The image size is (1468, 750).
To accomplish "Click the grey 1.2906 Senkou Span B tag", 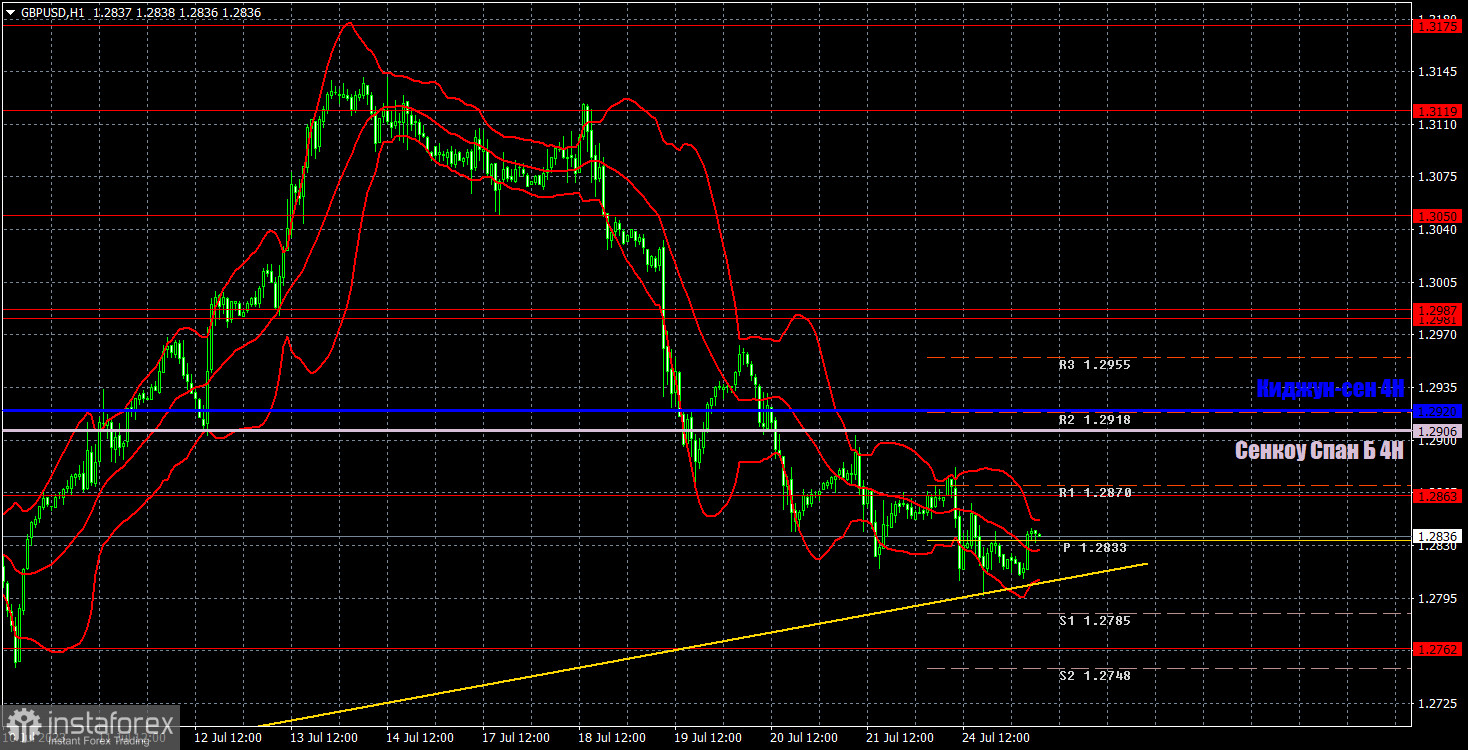I will (1437, 431).
